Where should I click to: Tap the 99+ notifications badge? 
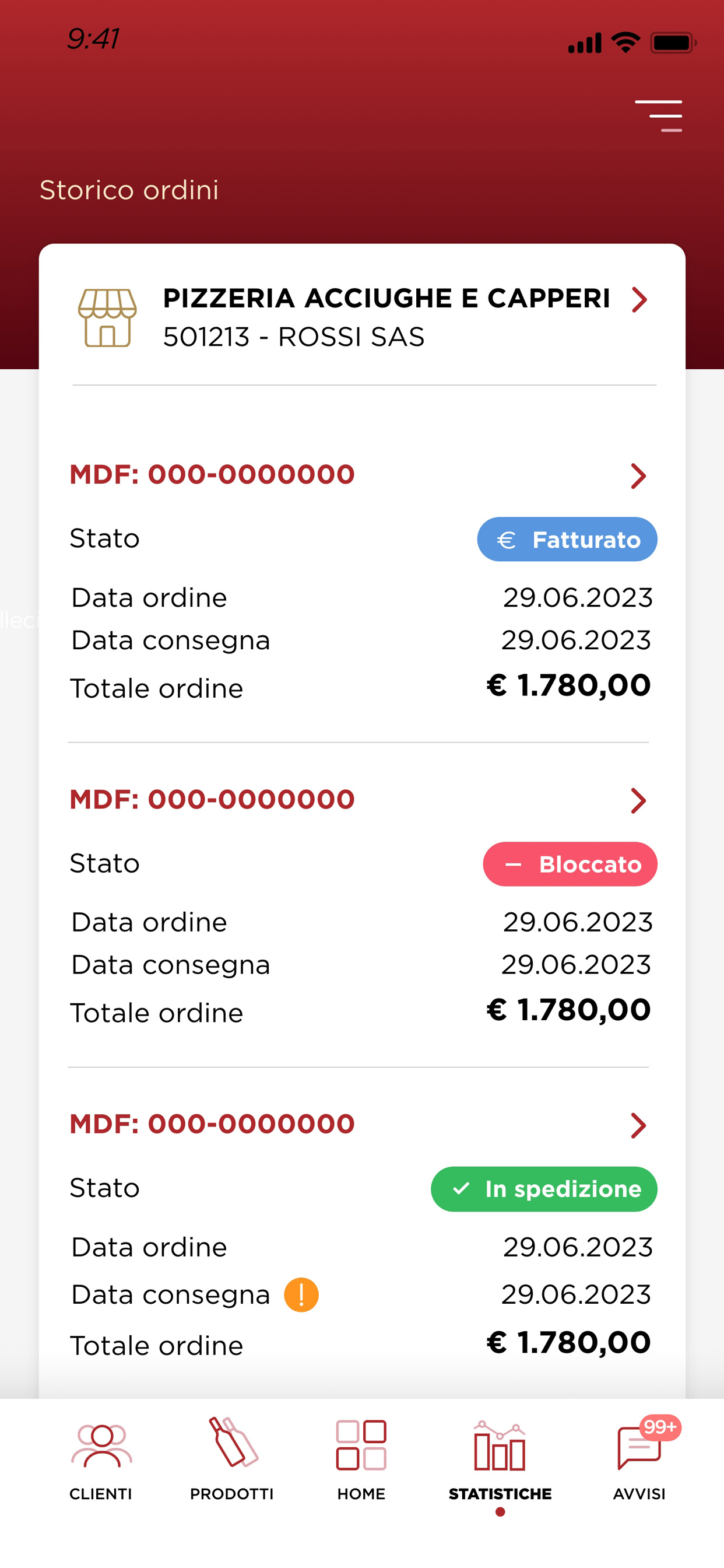(660, 1427)
